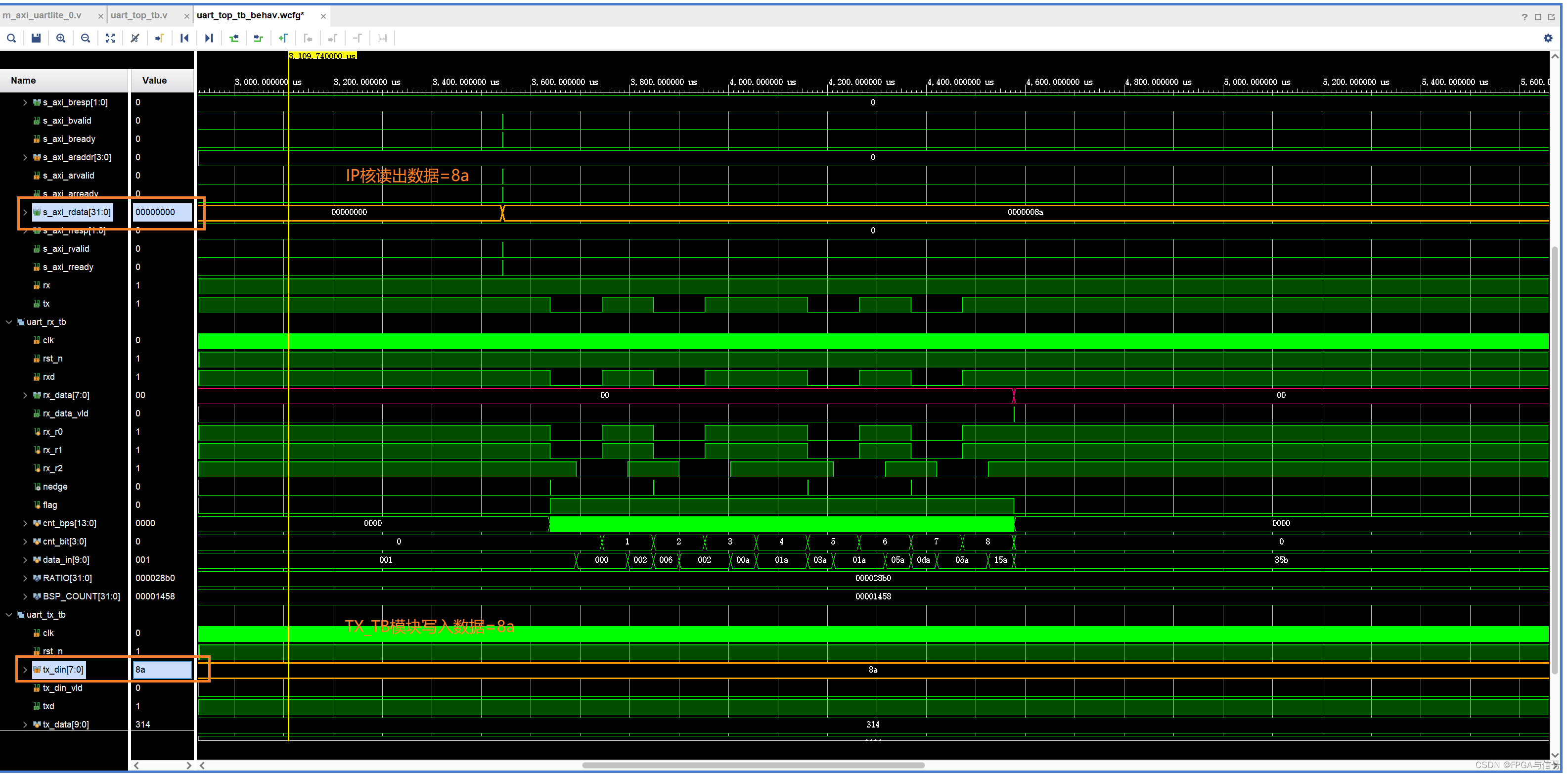
Task: Open waveform settings gear
Action: (x=1548, y=39)
